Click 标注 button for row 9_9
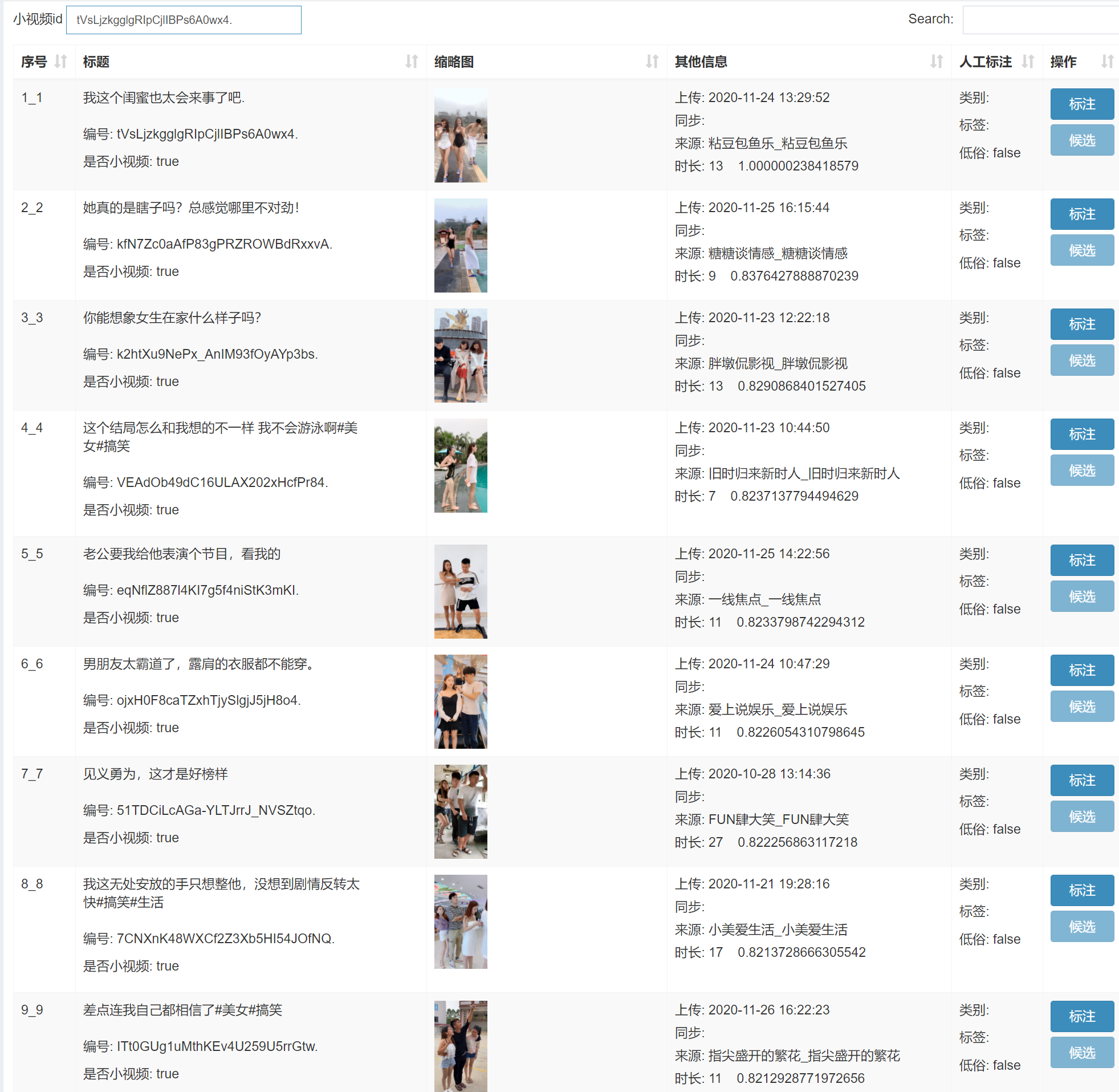The image size is (1119, 1092). pyautogui.click(x=1081, y=1016)
